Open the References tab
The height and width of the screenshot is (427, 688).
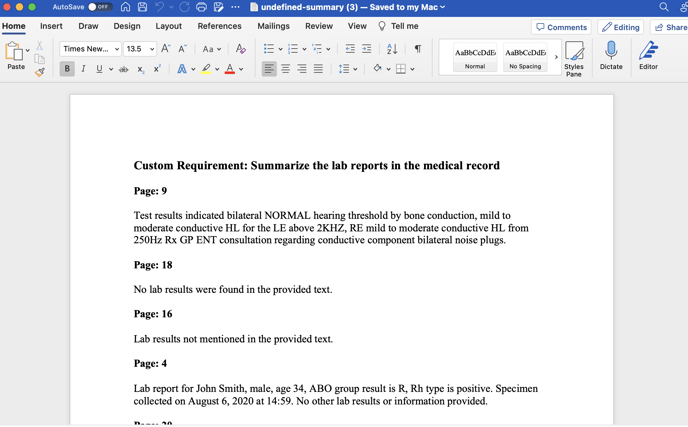219,26
